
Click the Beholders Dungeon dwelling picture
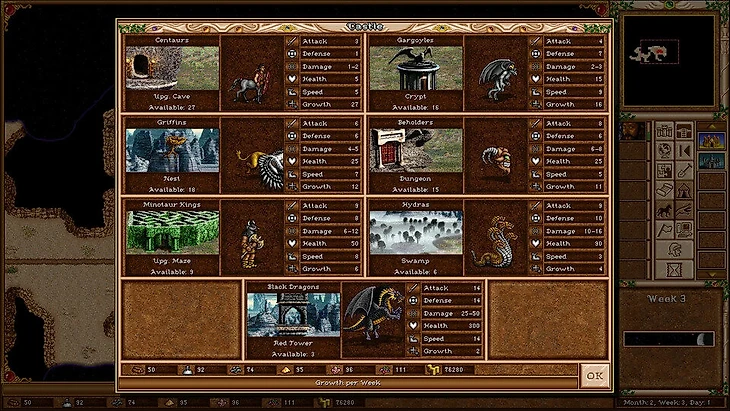[x=416, y=150]
